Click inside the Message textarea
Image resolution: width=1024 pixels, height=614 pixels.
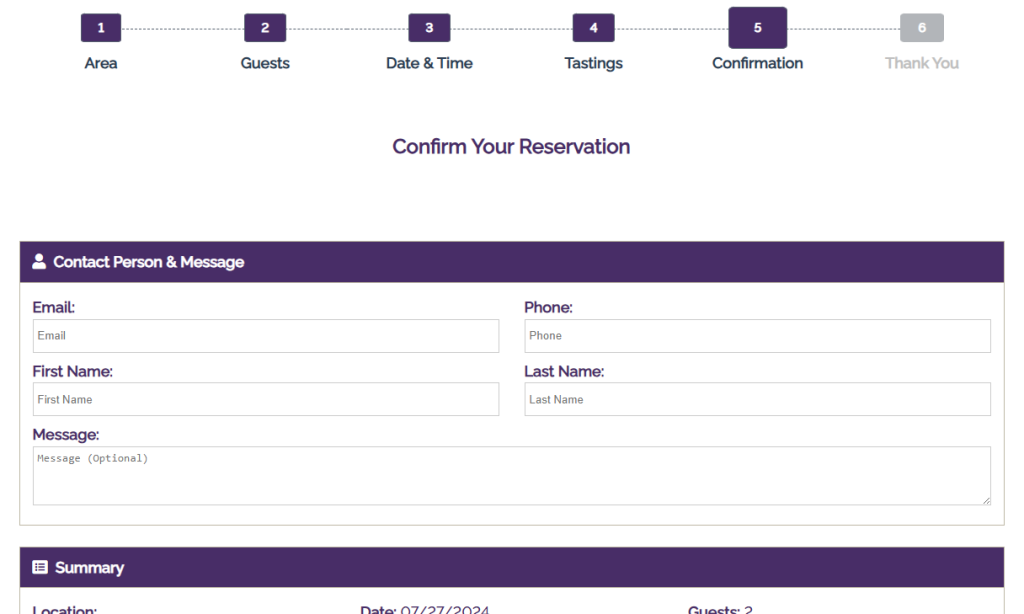click(x=511, y=476)
